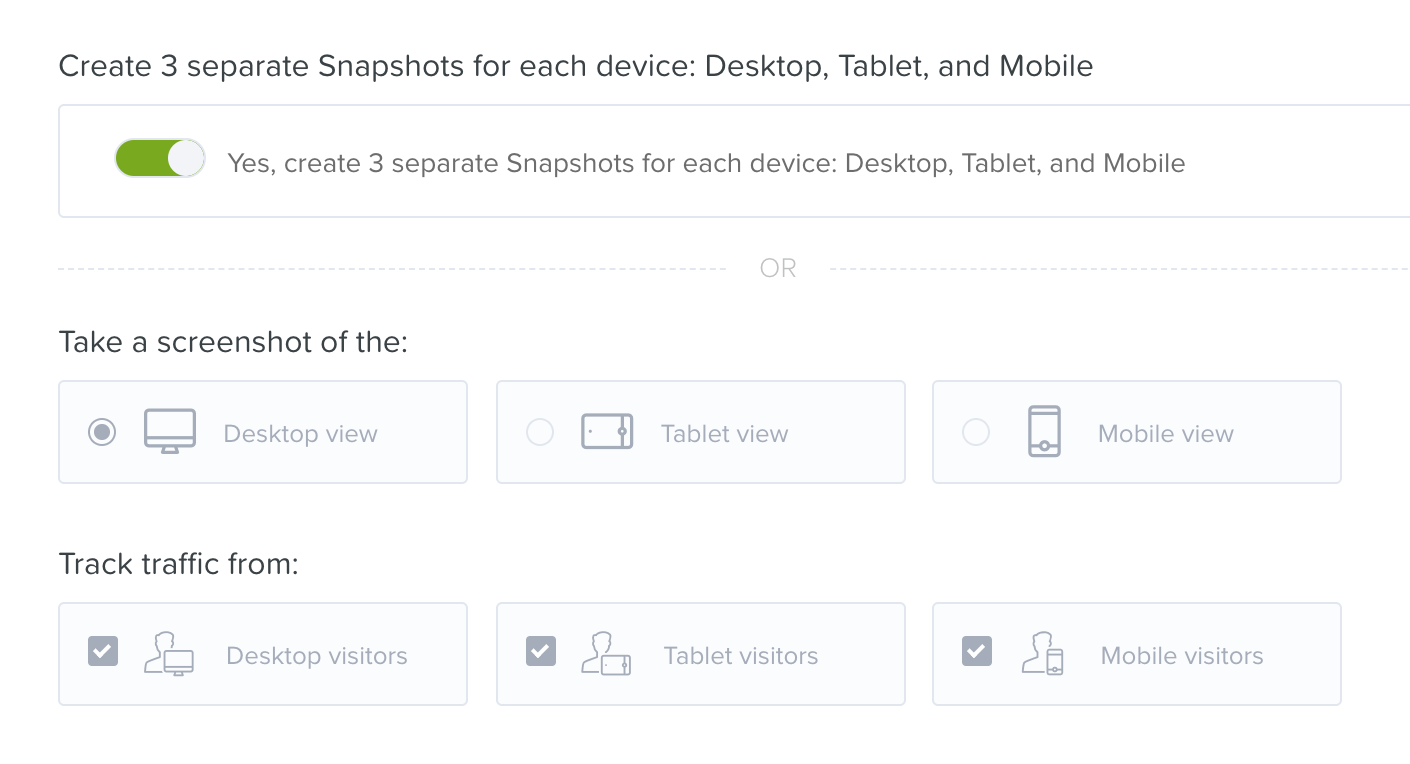Click the 'Yes, create 3 separate Snapshots' label text
1410x764 pixels.
(x=706, y=163)
